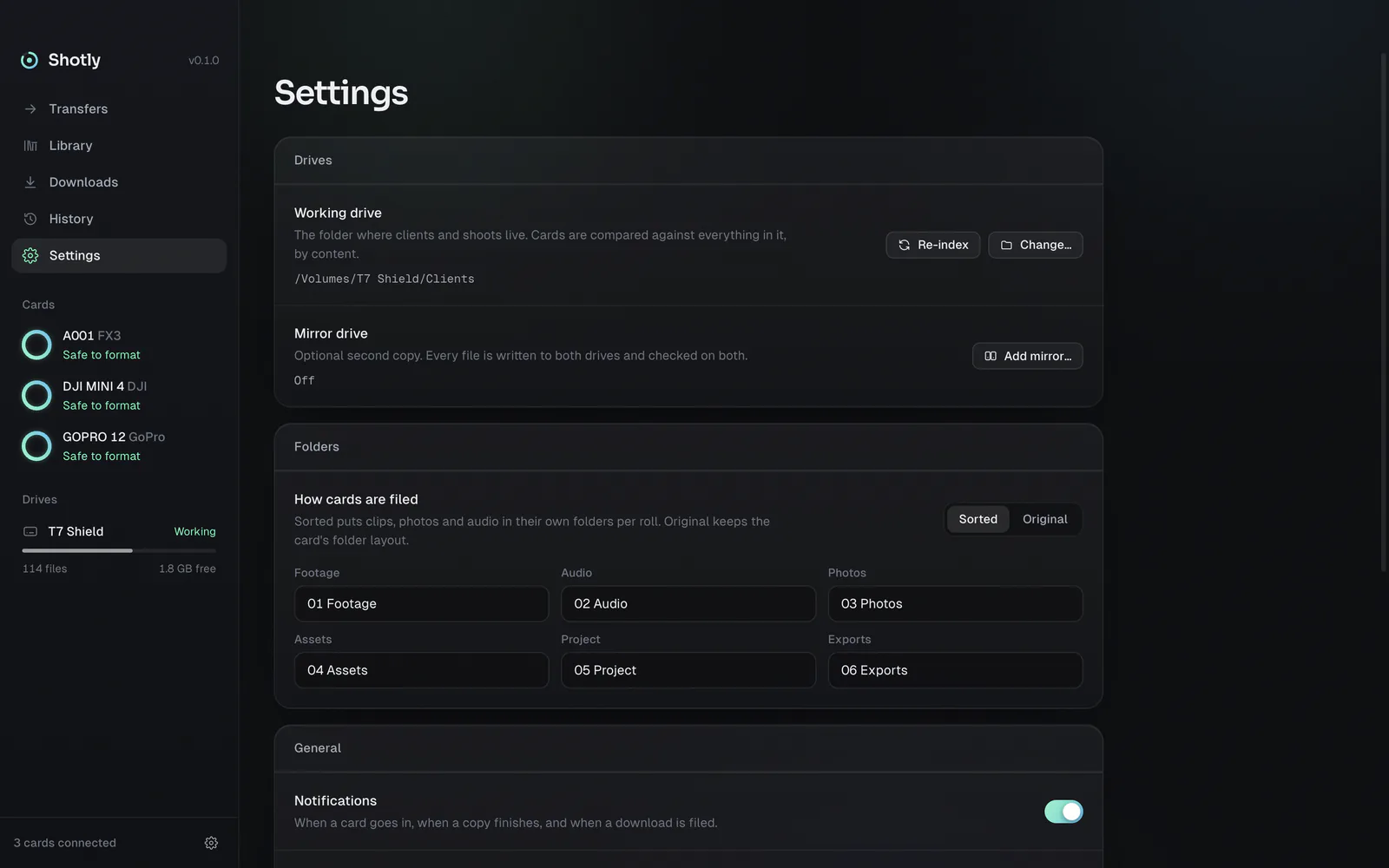The image size is (1389, 868).
Task: Go to the Library page
Action: click(x=119, y=146)
